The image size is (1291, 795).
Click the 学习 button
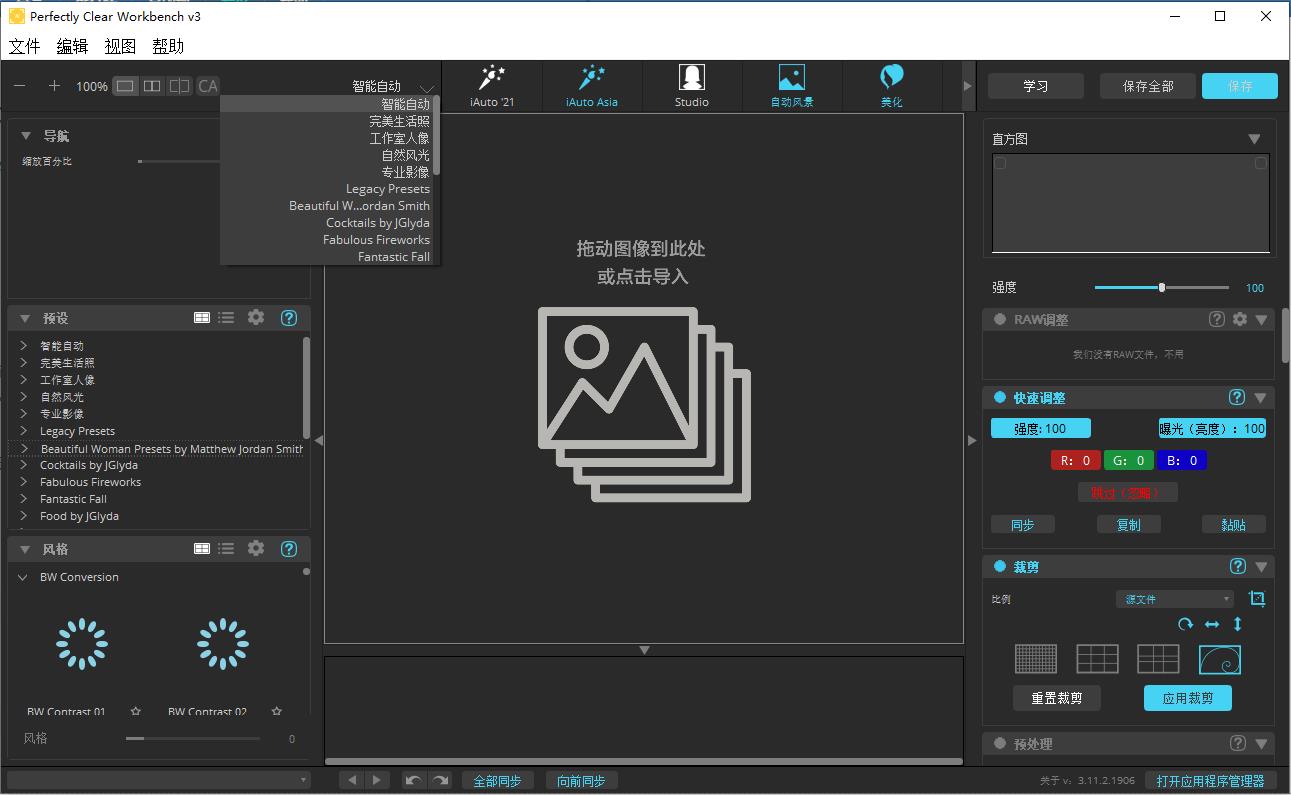tap(1036, 86)
